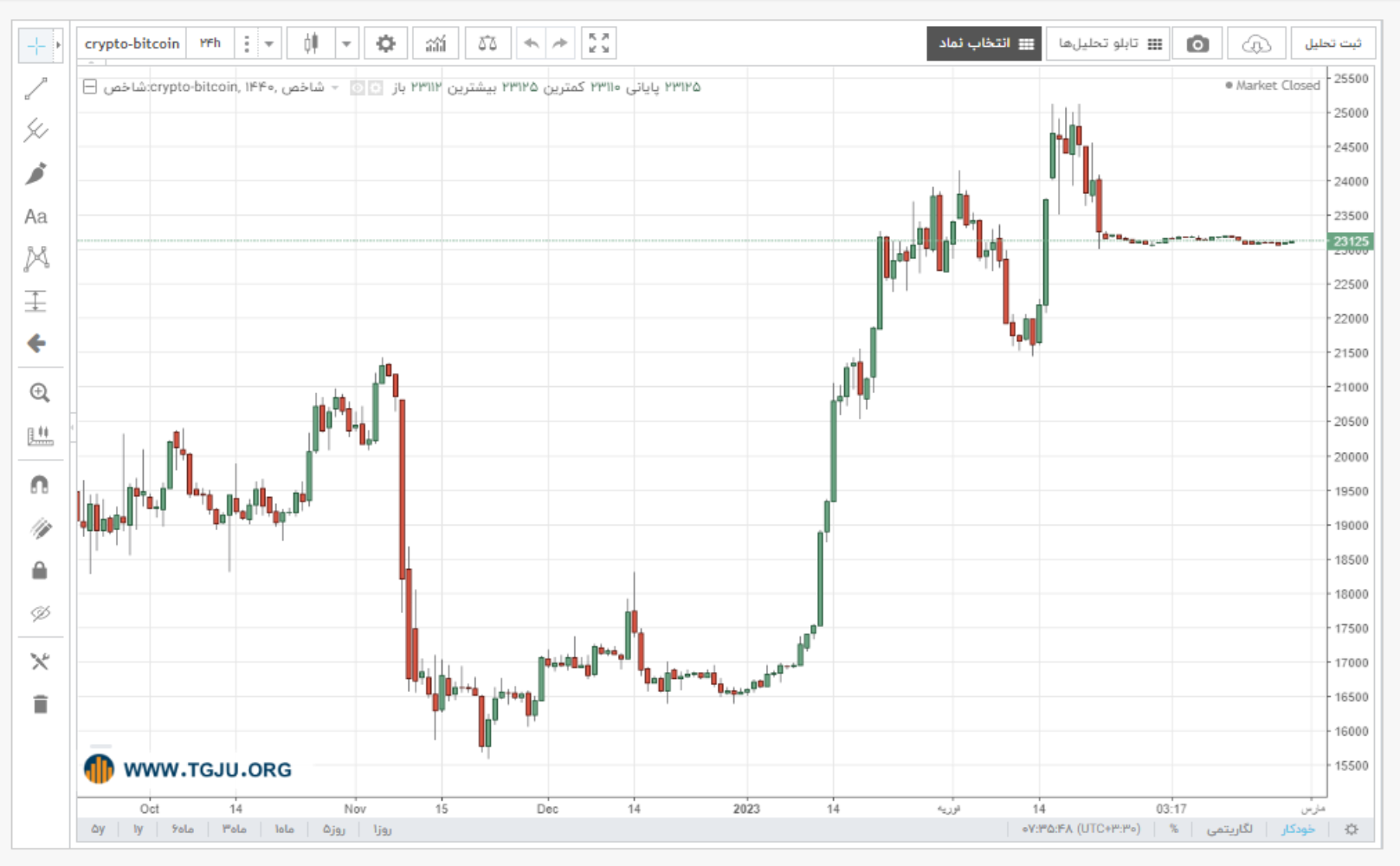
Task: Click the ثبت تحلیل button
Action: click(1333, 43)
